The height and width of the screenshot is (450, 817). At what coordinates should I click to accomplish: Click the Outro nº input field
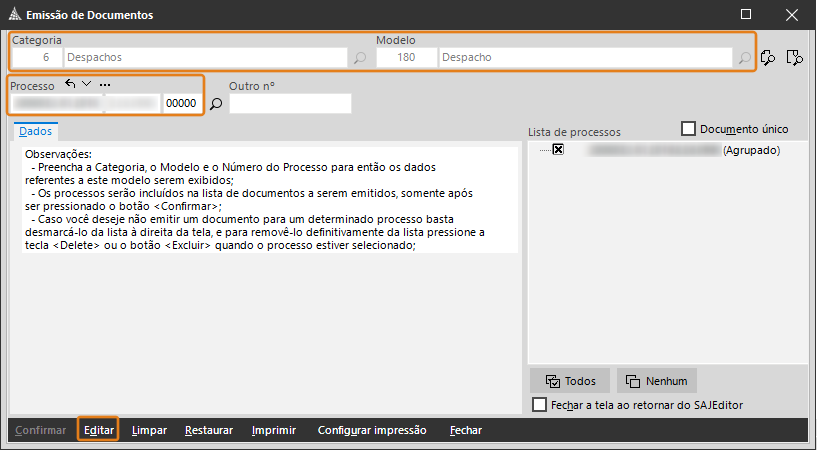[290, 104]
